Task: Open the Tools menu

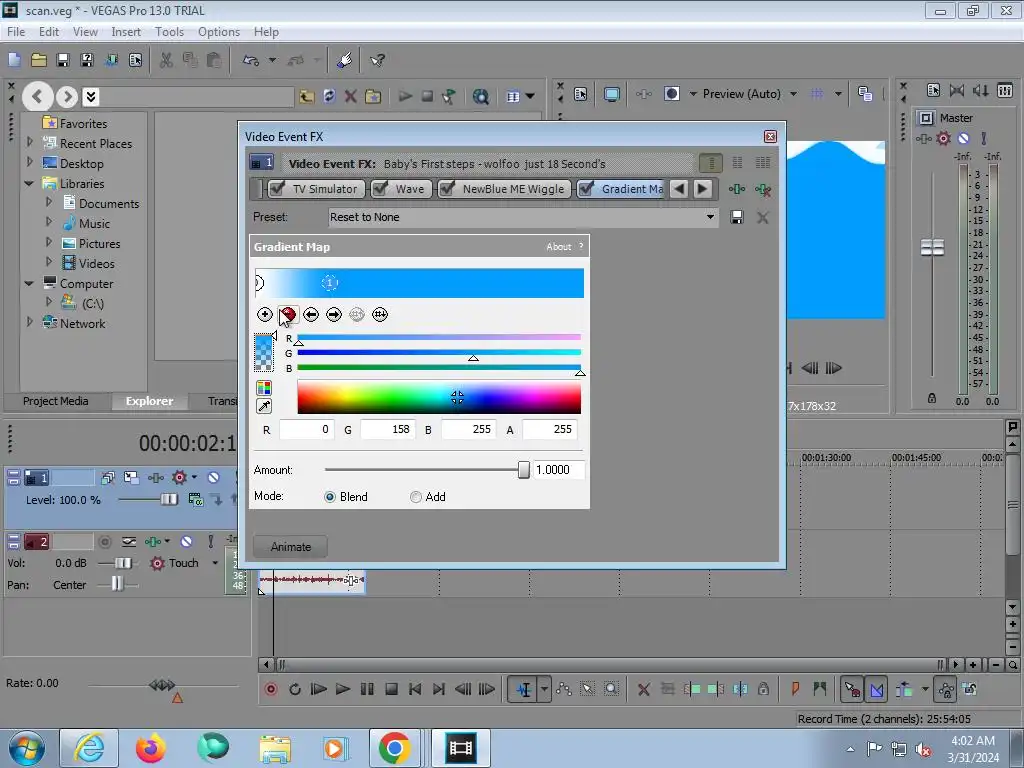Action: point(169,31)
